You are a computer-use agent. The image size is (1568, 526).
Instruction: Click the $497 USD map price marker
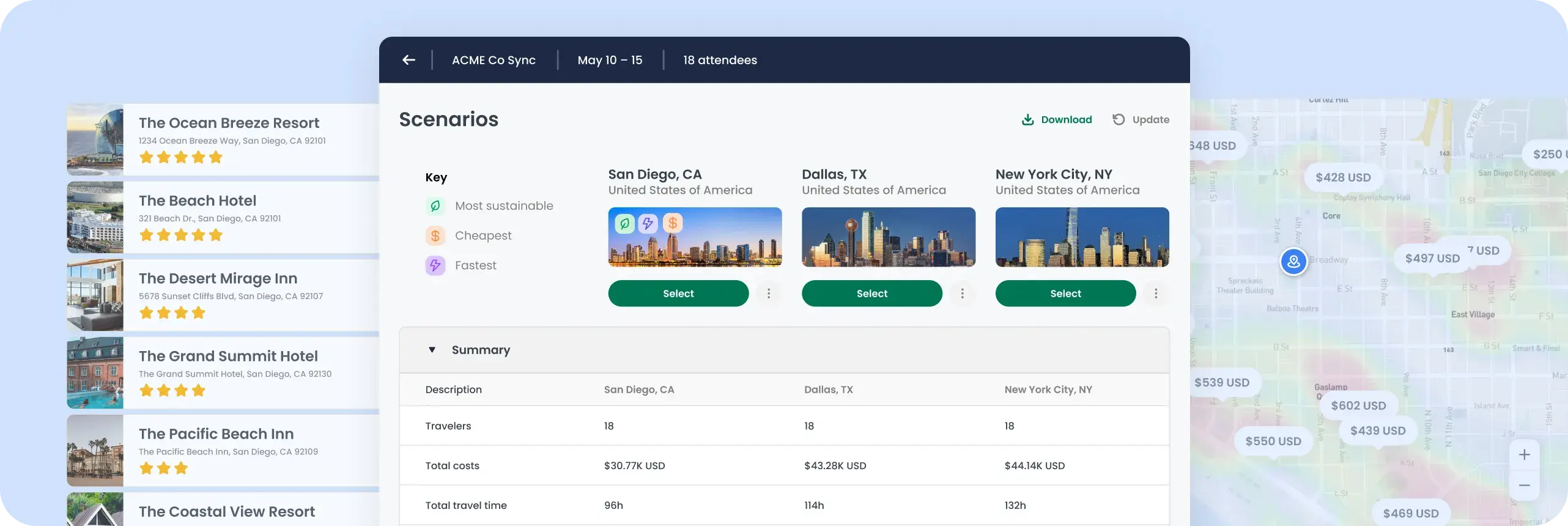tap(1432, 258)
